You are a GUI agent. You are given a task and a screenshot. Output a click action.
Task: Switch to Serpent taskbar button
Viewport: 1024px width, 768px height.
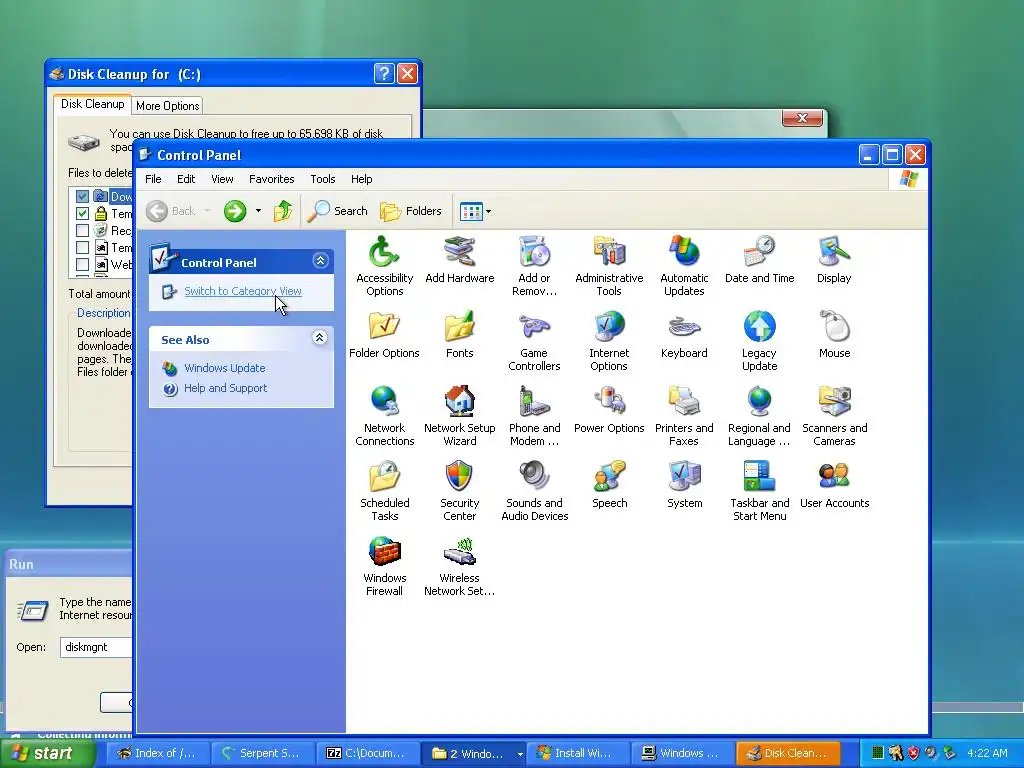pos(263,754)
